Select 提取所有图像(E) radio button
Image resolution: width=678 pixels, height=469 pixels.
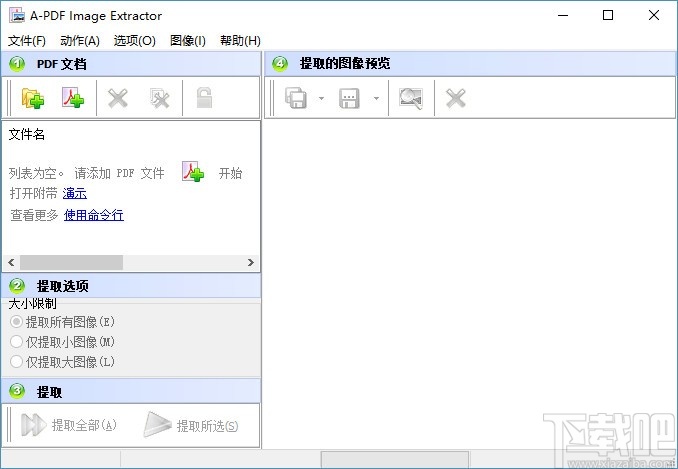click(x=16, y=322)
